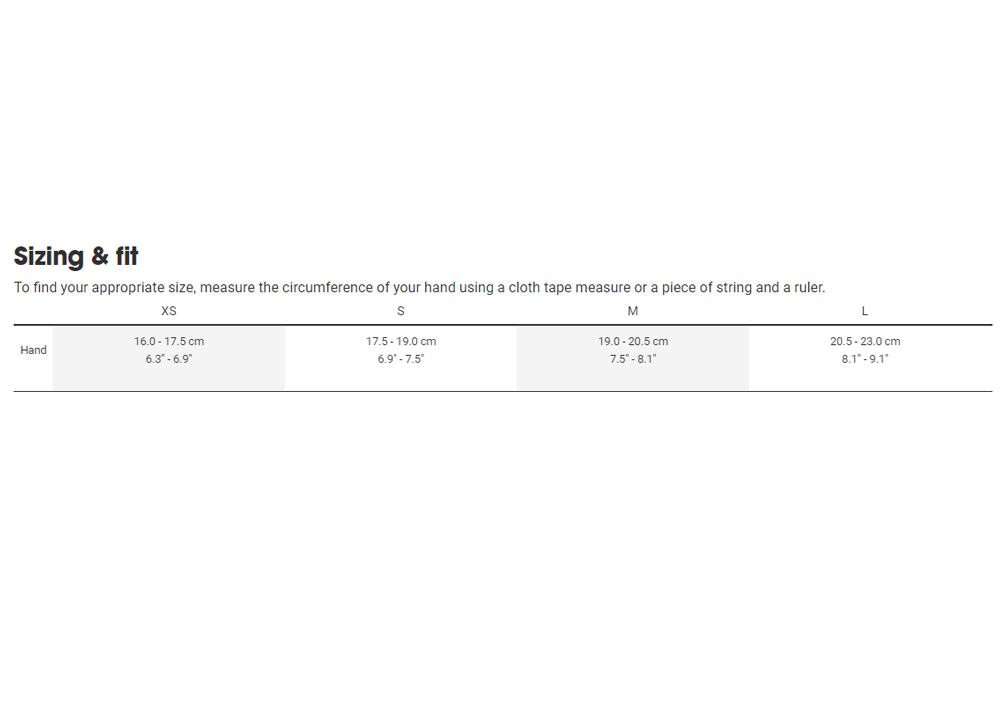Click the 6.9" - 7.5" inch range
The image size is (1000, 715).
pos(401,359)
